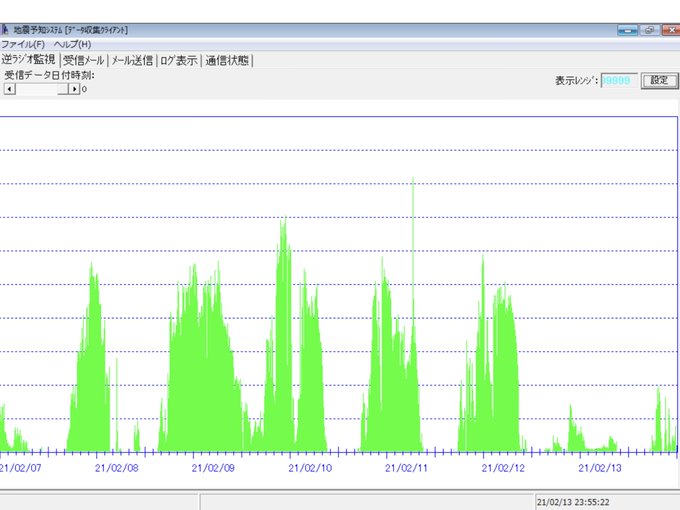680x510 pixels.
Task: Click the status bar time 21/02/13 23:55:22
Action: coord(573,502)
